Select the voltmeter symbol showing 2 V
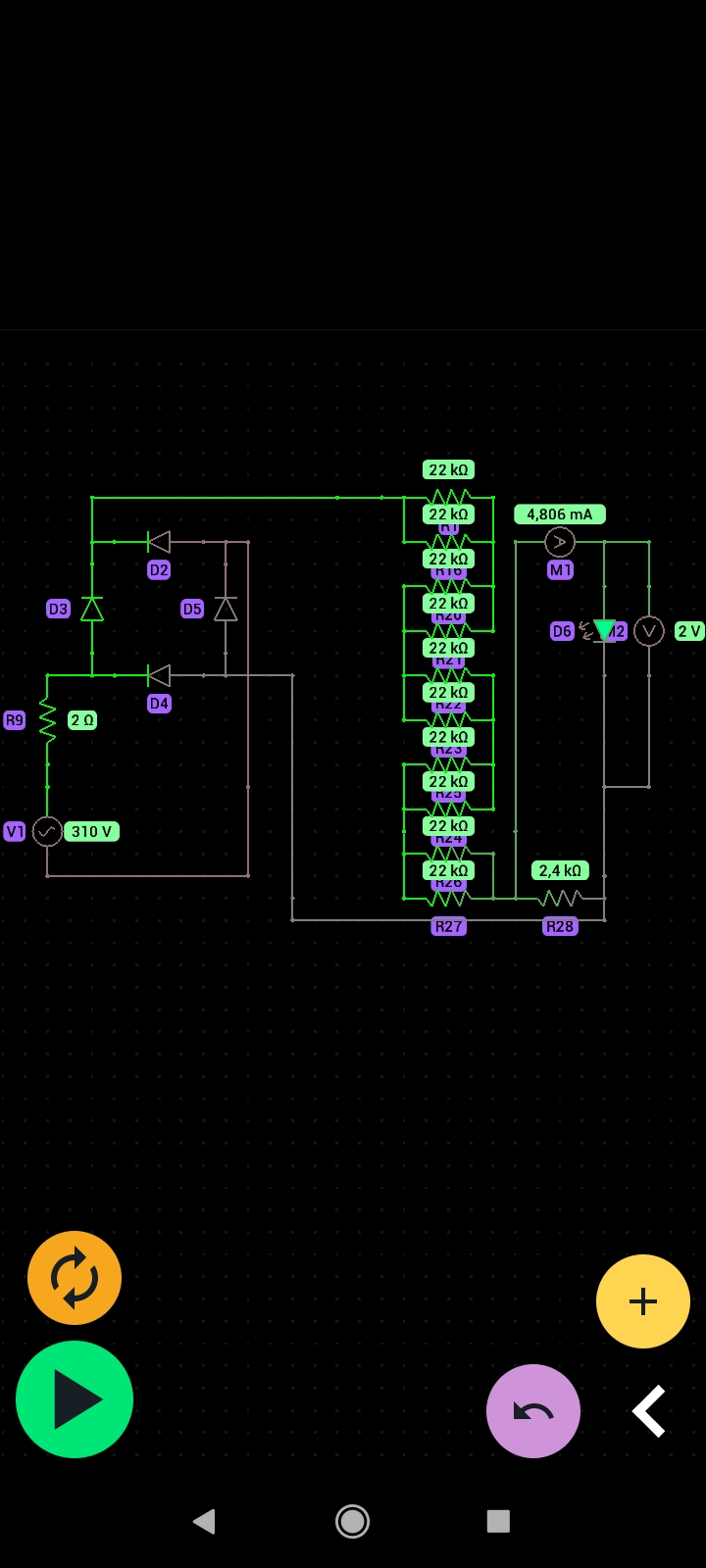Viewport: 706px width, 1568px height. click(649, 631)
